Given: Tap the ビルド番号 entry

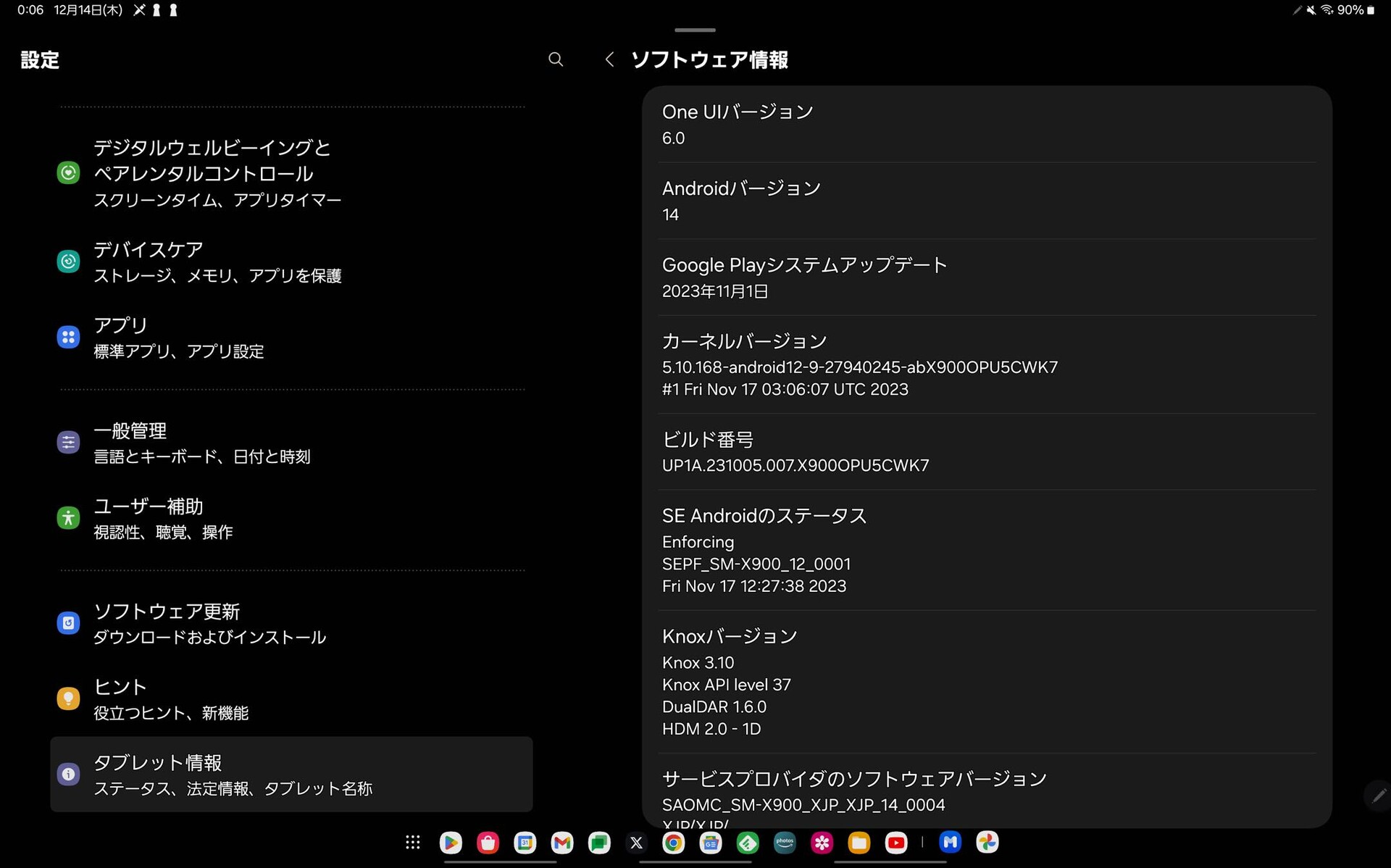Looking at the screenshot, I should pos(987,452).
